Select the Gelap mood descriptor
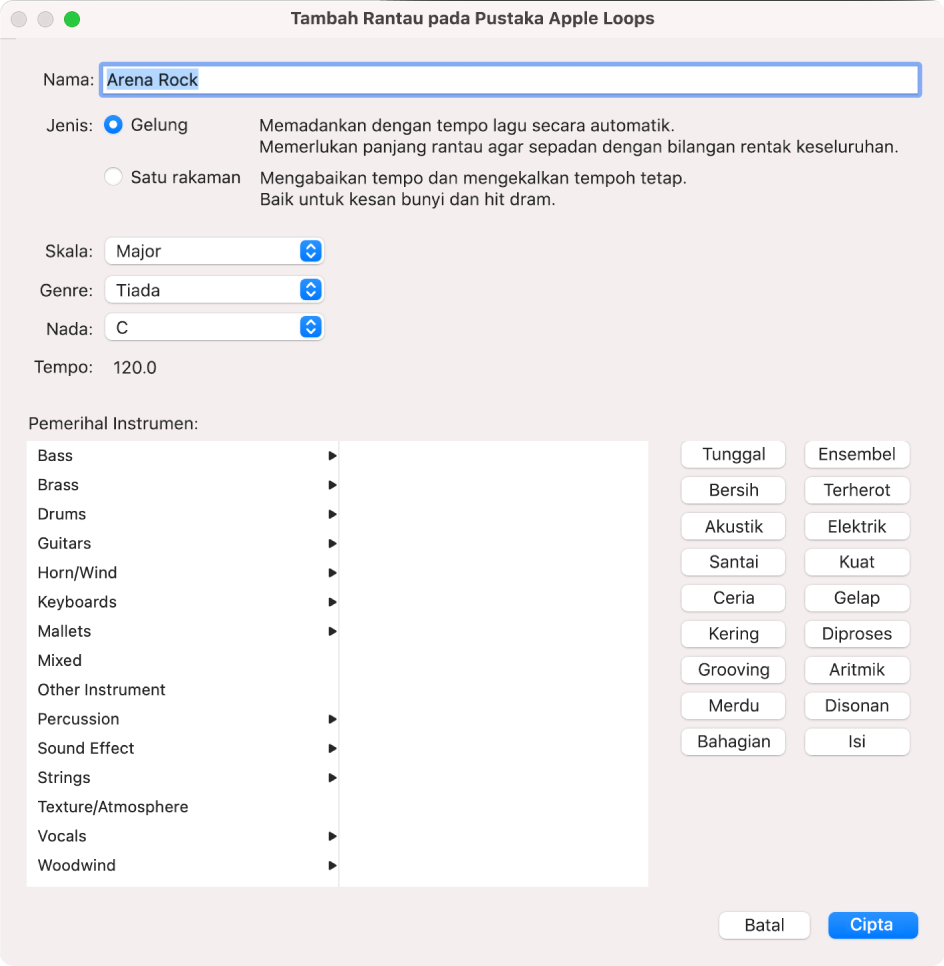This screenshot has width=944, height=966. 857,597
